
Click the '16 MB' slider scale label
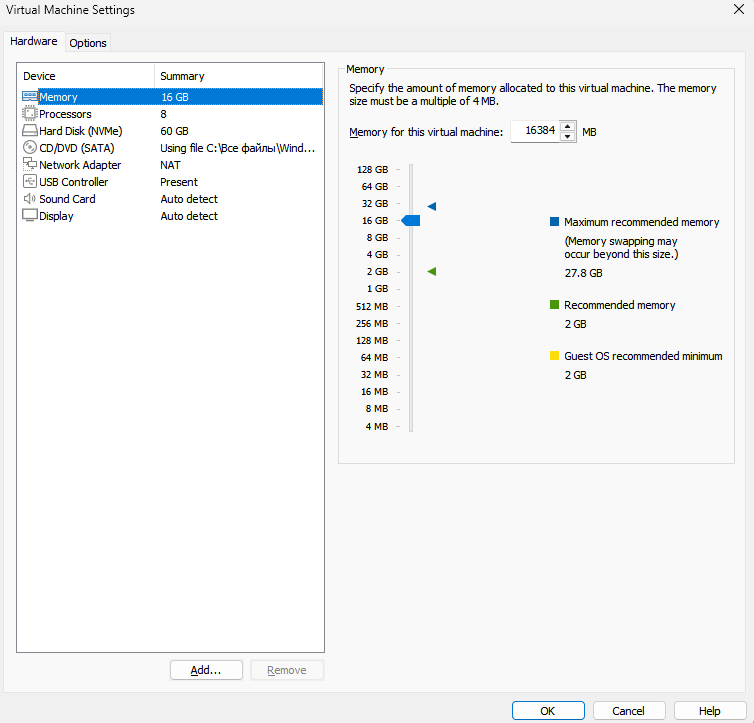click(x=374, y=392)
